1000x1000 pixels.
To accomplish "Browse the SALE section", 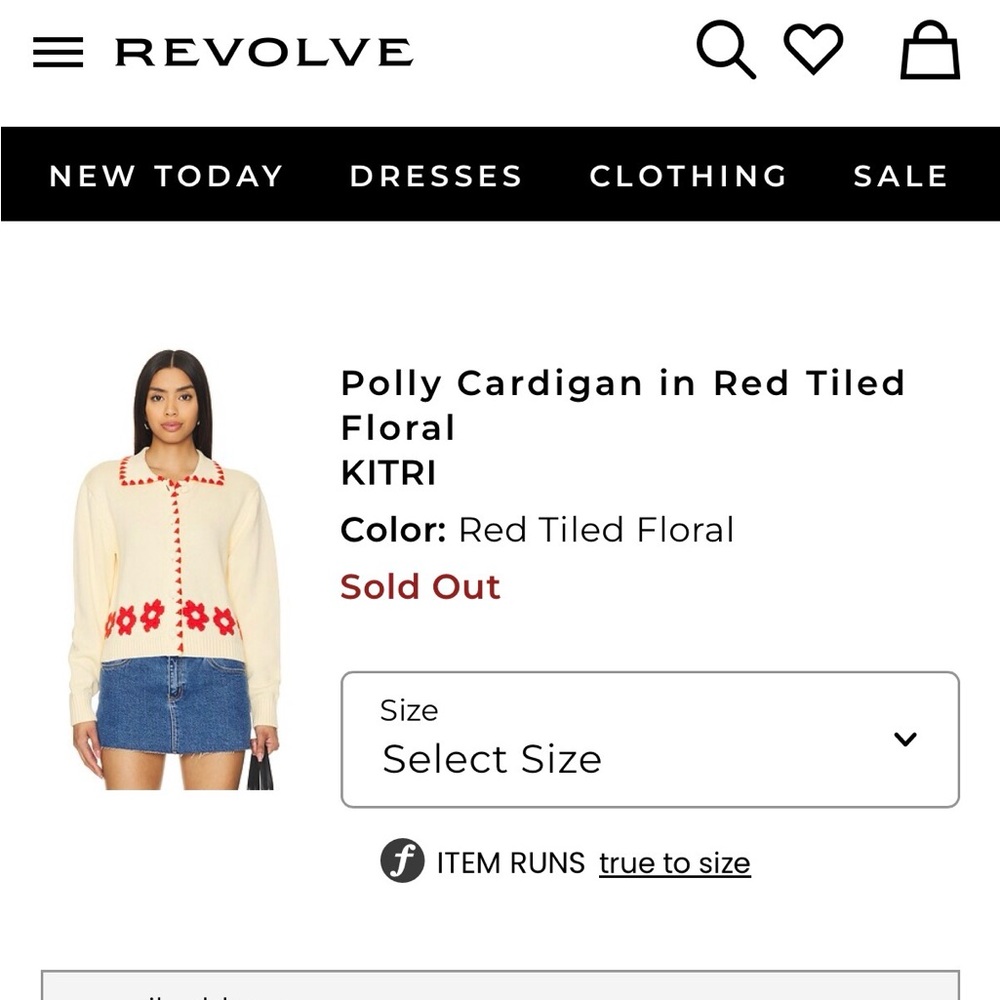I will (901, 175).
